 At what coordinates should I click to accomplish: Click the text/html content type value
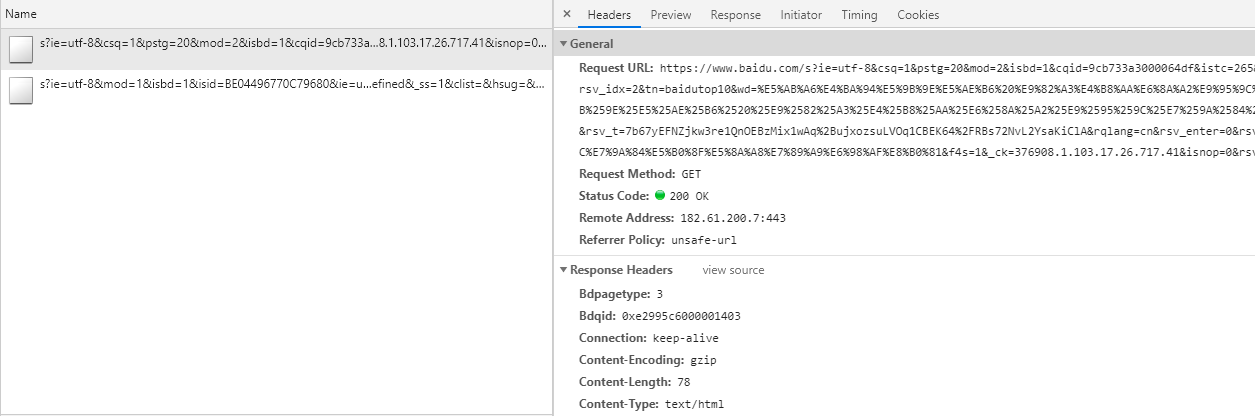(694, 404)
